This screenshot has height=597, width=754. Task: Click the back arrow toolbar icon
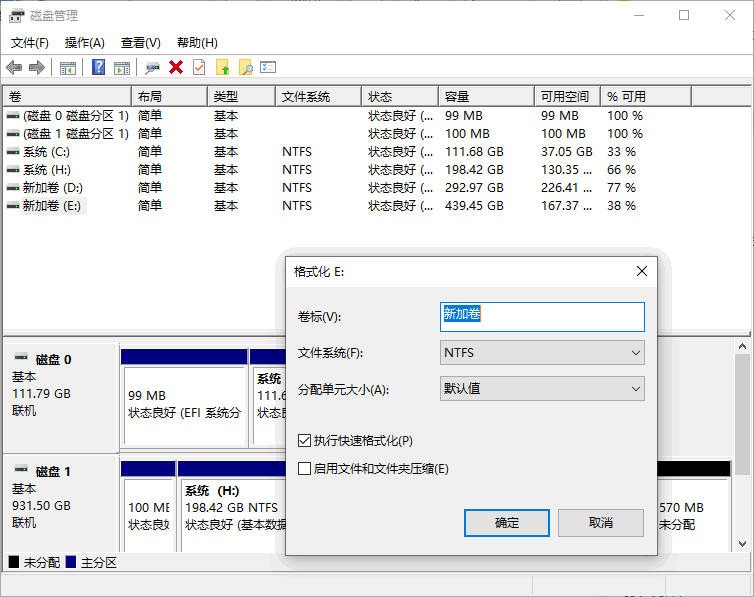coord(14,67)
